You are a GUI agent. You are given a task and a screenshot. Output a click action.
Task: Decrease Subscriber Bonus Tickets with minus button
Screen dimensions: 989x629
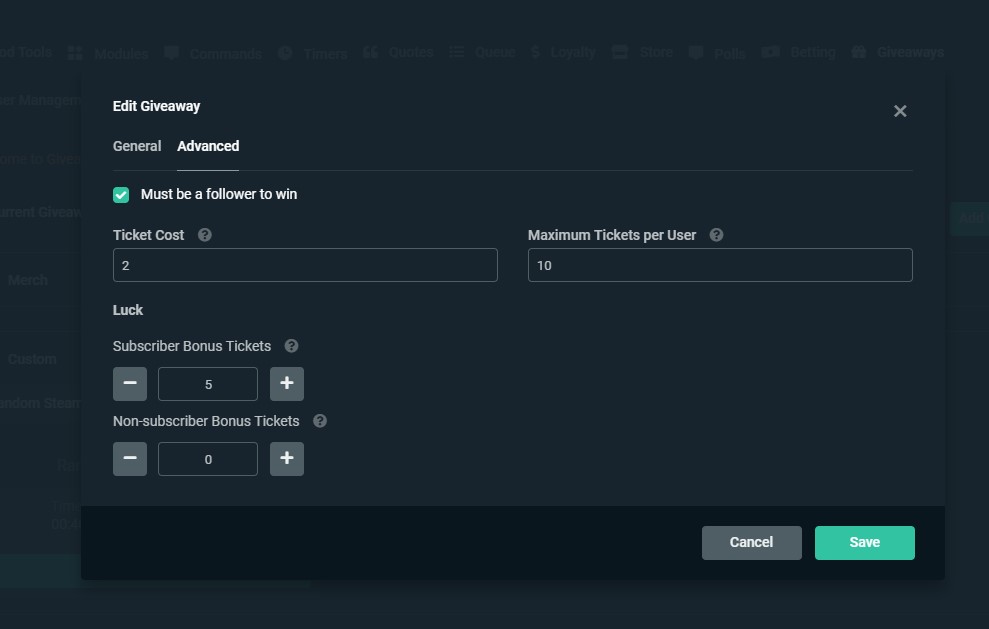tap(130, 384)
